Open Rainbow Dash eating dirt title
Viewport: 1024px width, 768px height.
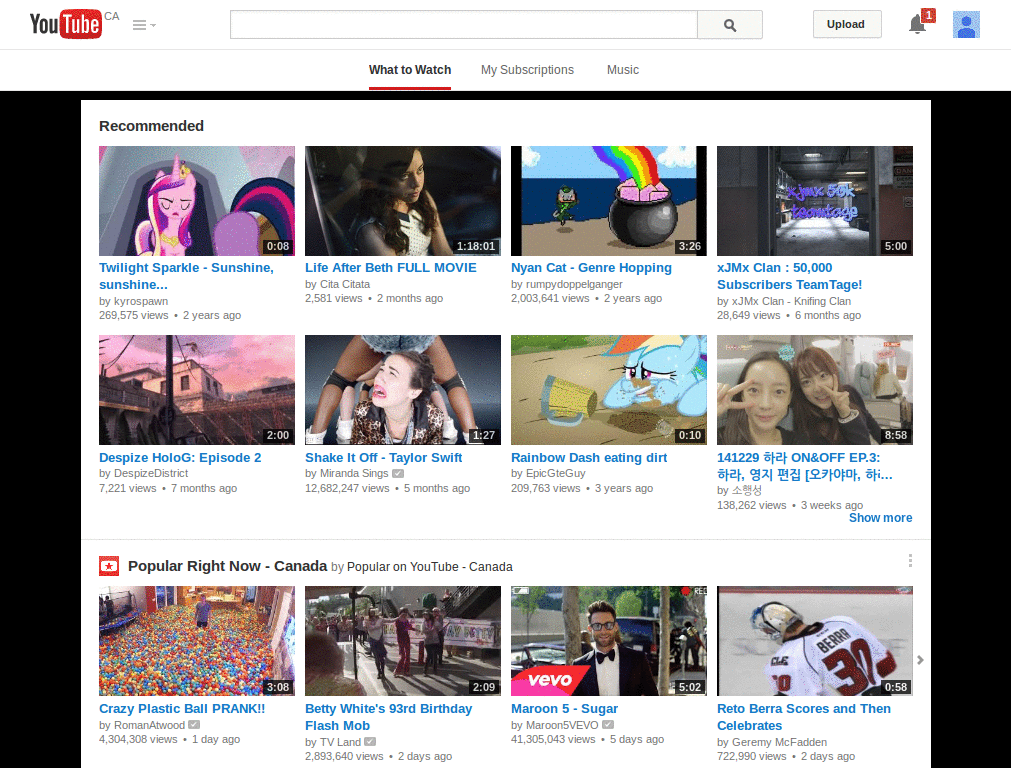tap(589, 458)
